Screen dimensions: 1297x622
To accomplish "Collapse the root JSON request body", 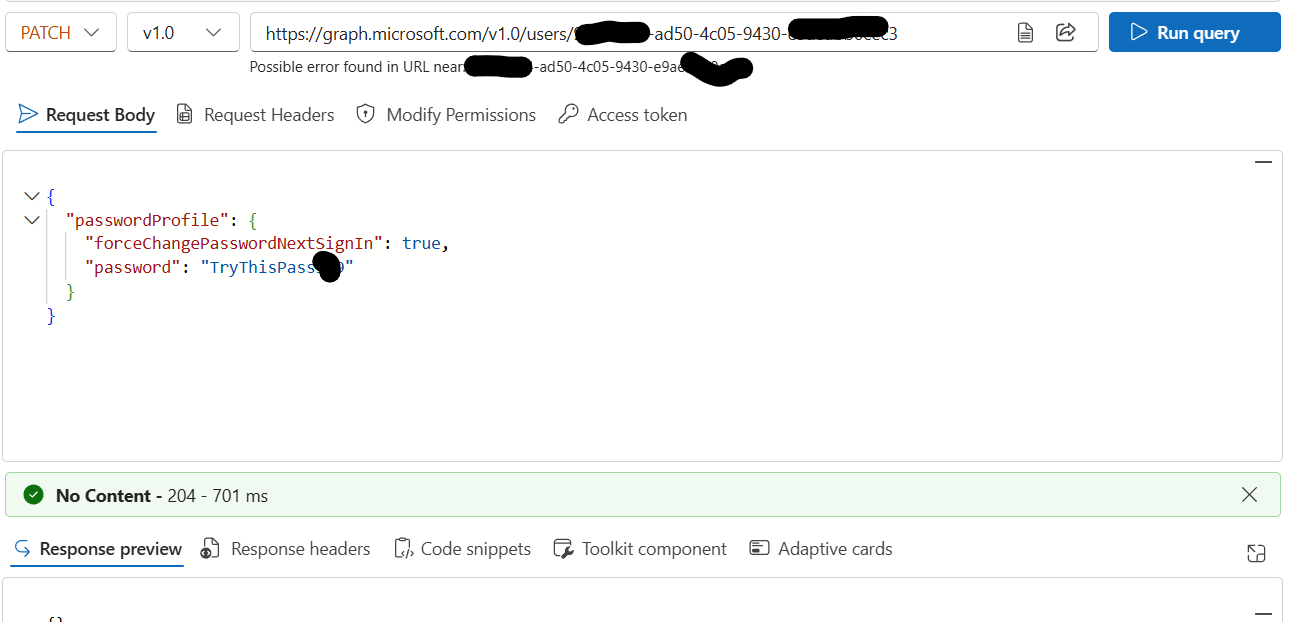I will tap(31, 195).
